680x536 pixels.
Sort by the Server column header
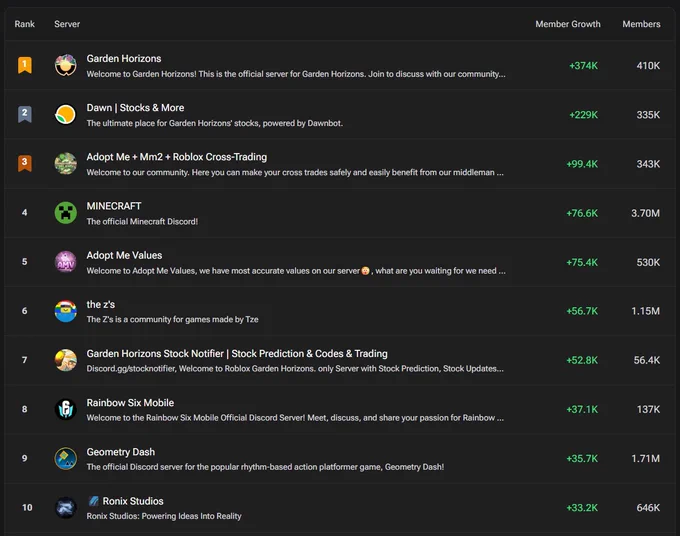(67, 24)
